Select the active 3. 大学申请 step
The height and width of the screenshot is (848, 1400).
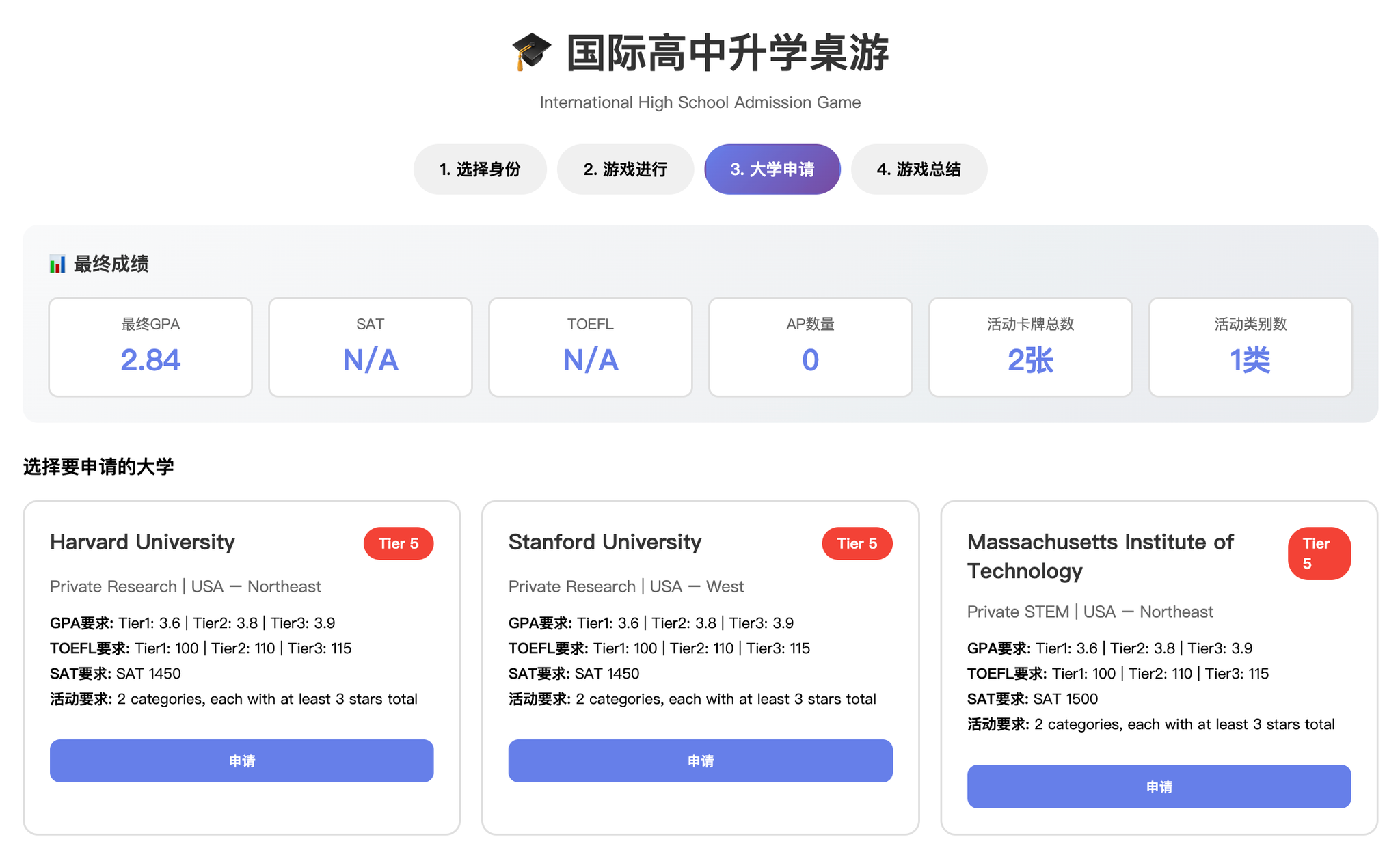click(x=772, y=169)
